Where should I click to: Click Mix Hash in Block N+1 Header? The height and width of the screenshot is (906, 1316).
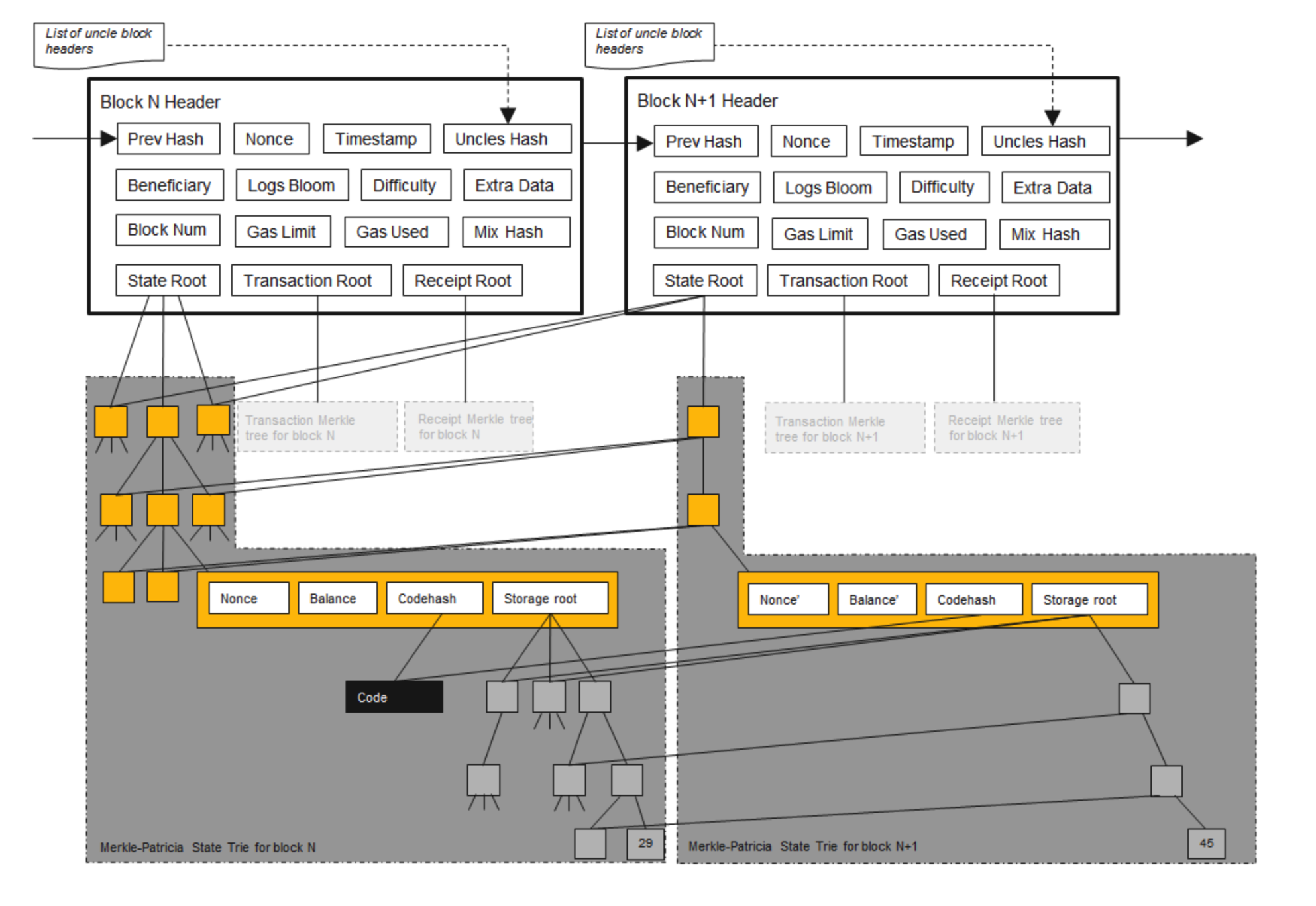coord(1054,234)
